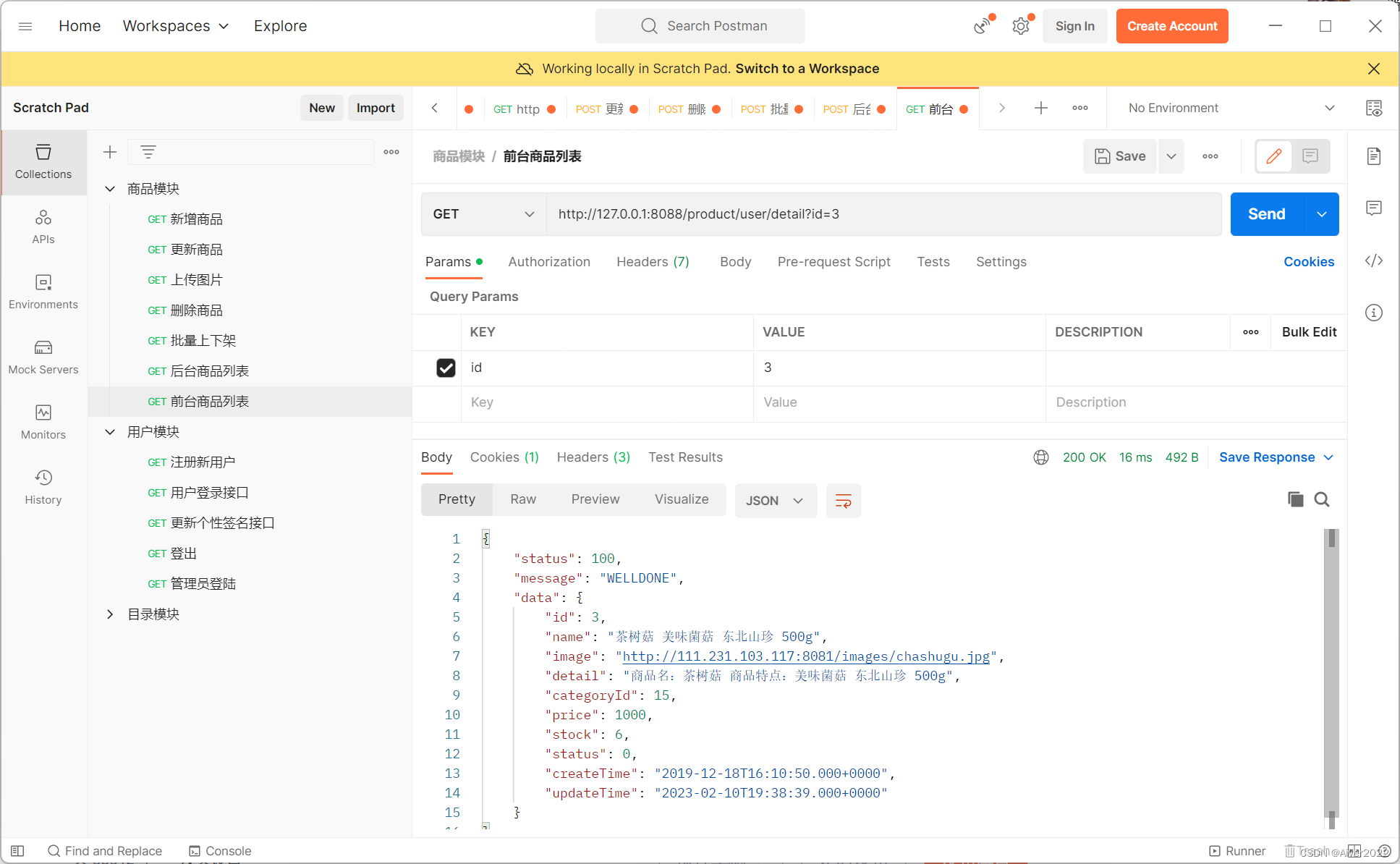Switch to the Headers (7) request tab

pos(653,262)
